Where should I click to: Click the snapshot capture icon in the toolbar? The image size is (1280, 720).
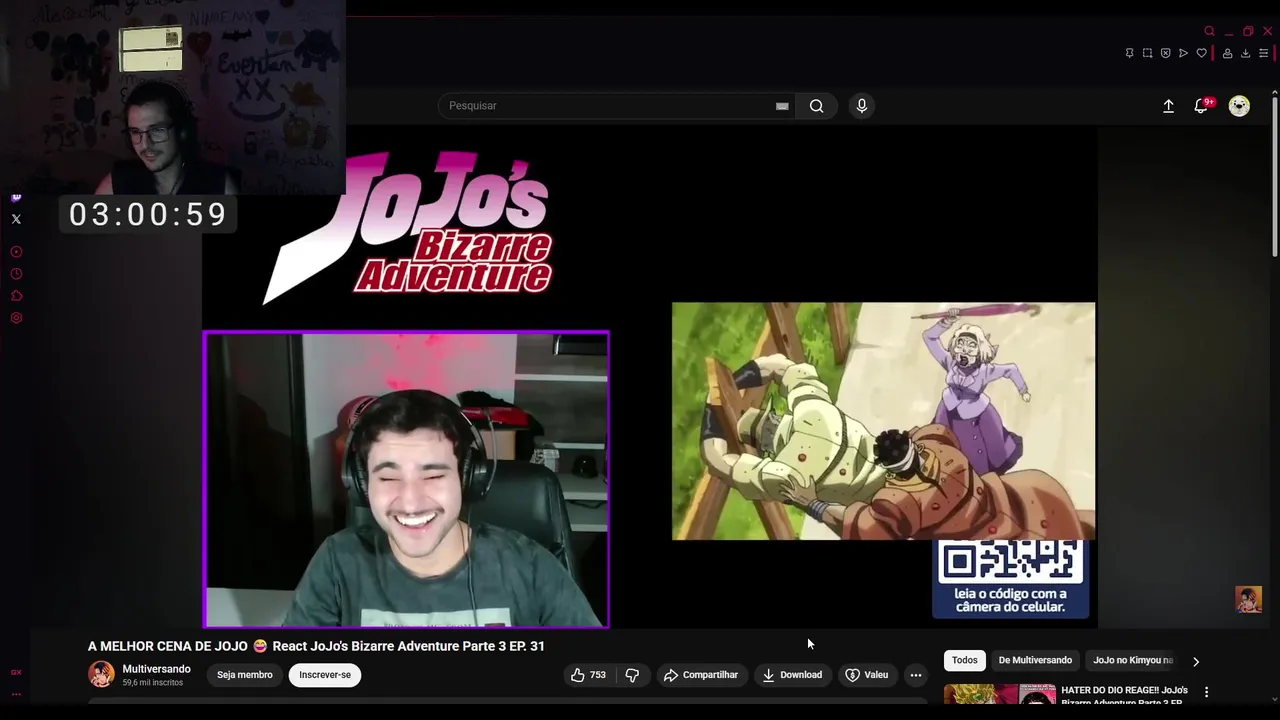pos(1147,53)
